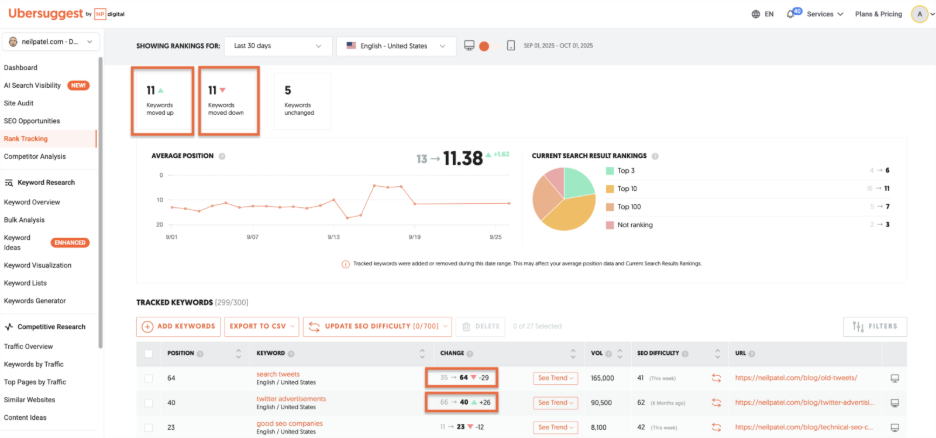Open See Trend for search tweets
This screenshot has width=936, height=438.
pyautogui.click(x=556, y=378)
